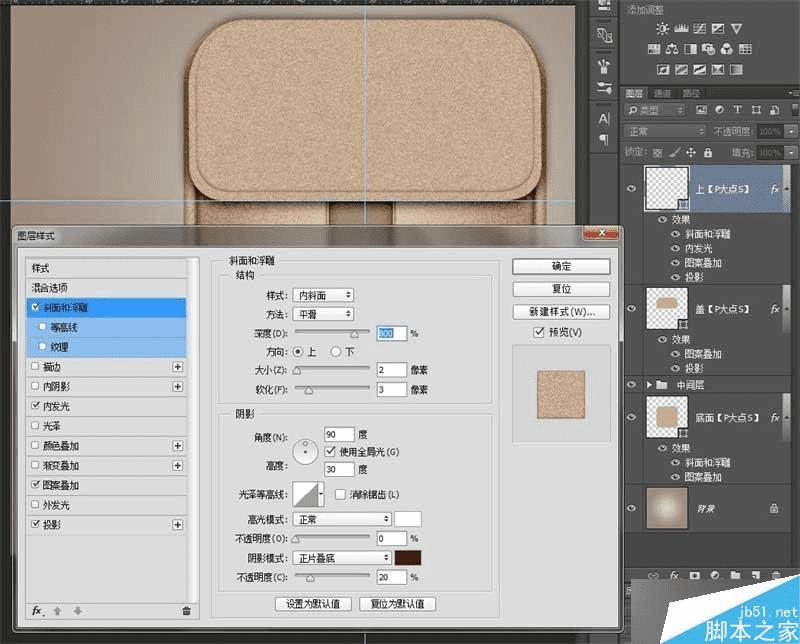Enable the 描边 (Stroke) checkbox
The width and height of the screenshot is (800, 644).
point(36,367)
